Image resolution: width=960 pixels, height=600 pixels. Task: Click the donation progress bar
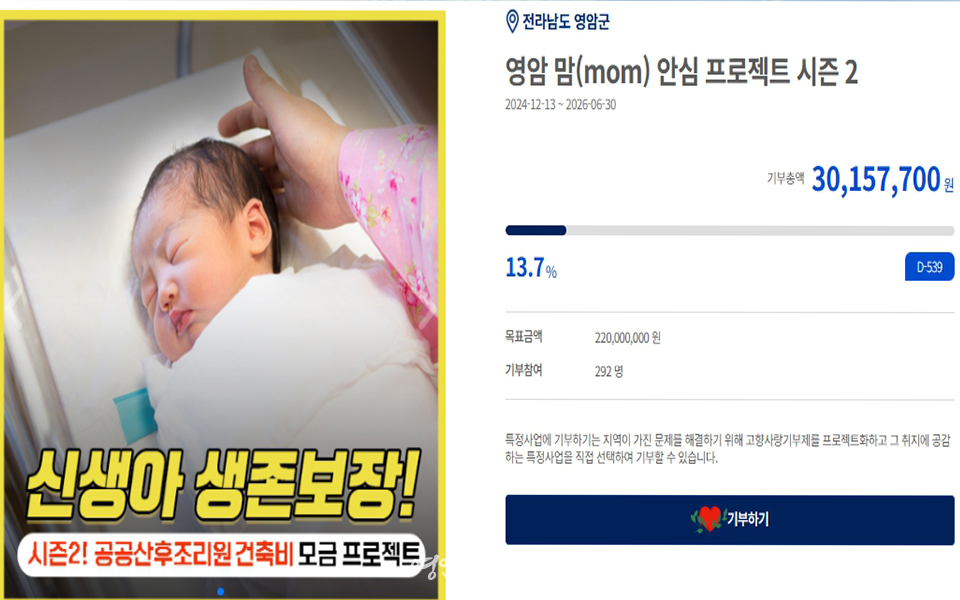tap(729, 230)
